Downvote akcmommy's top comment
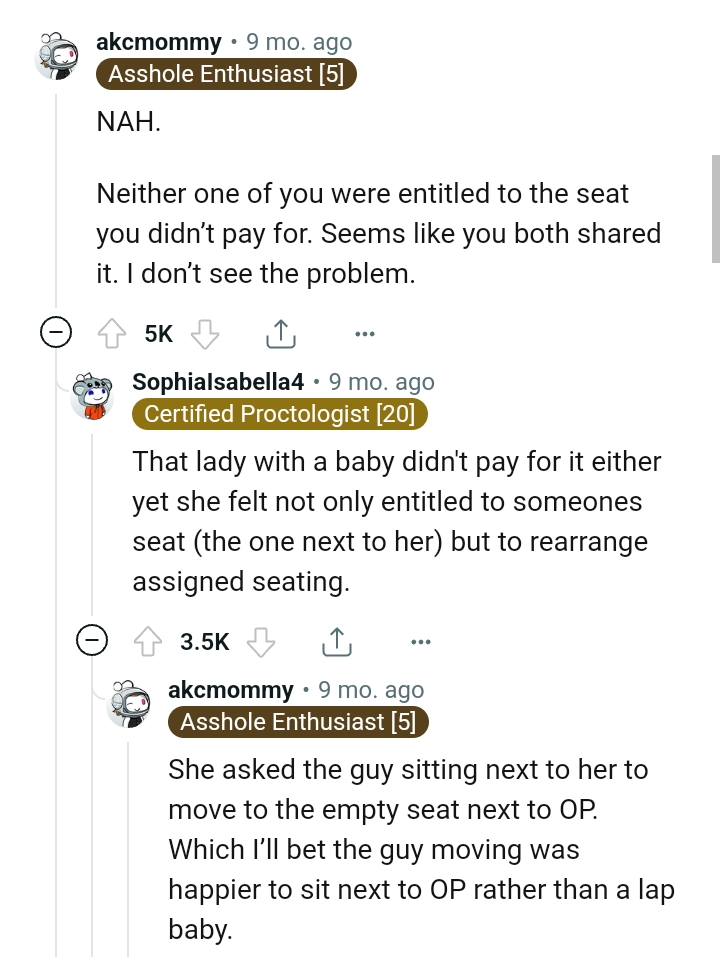Viewport: 720px width, 957px height. 205,333
